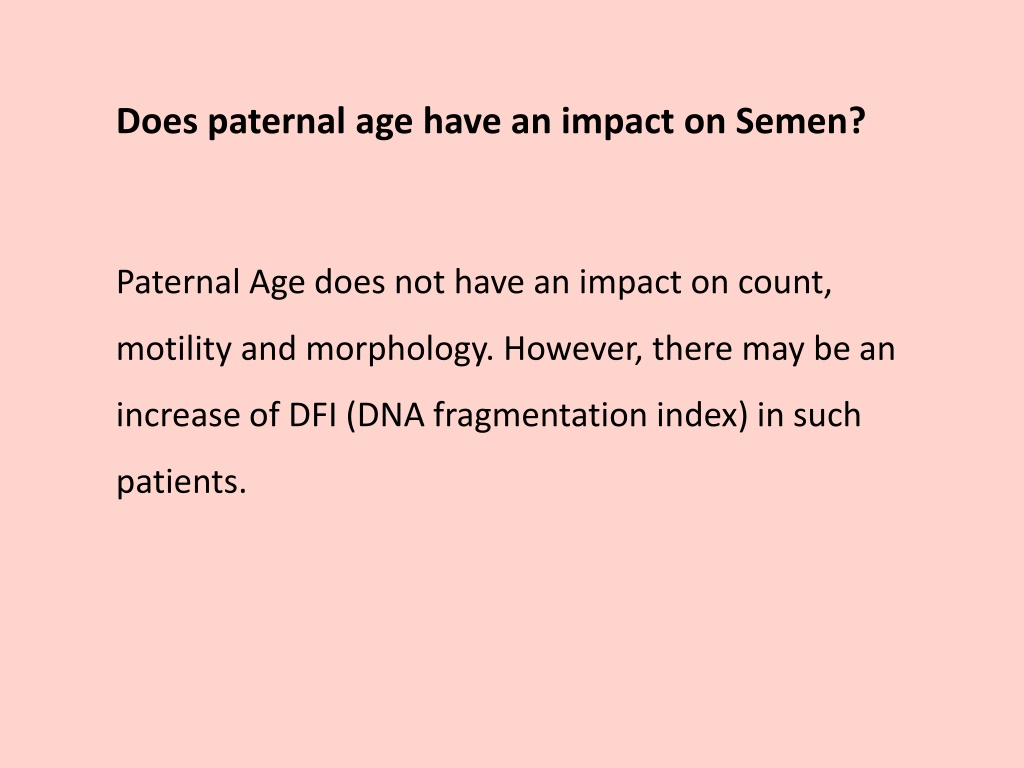
Task: Click the word "impact" in the bold title
Action: point(617,122)
